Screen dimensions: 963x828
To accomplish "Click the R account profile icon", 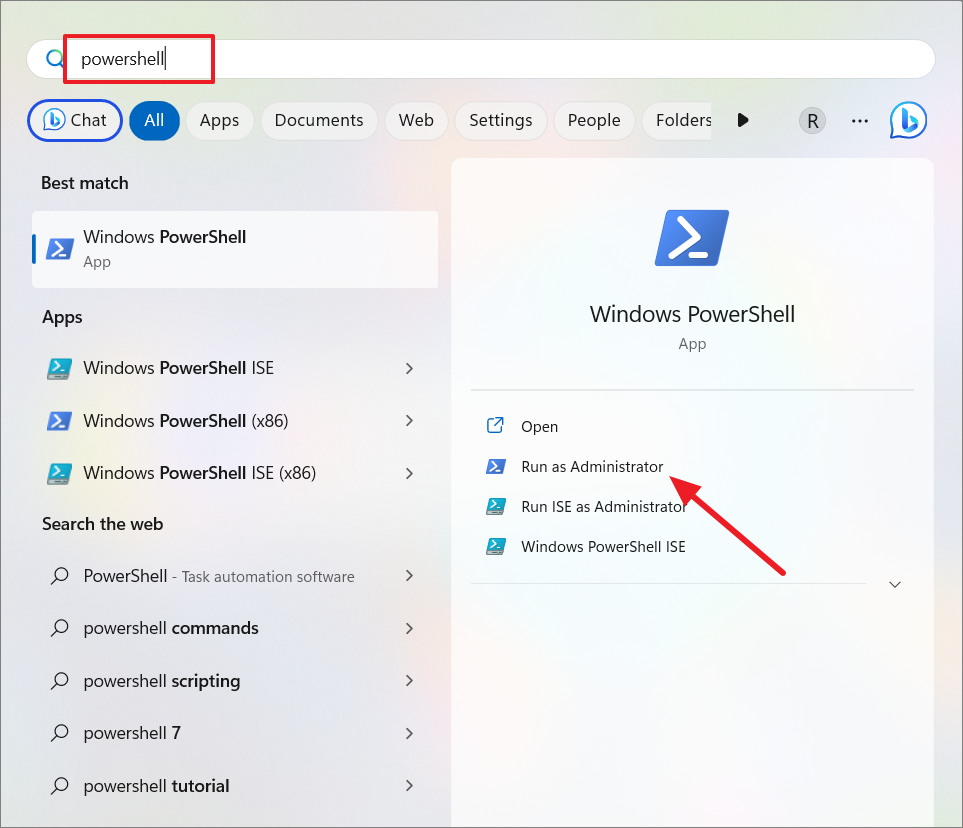I will [811, 120].
